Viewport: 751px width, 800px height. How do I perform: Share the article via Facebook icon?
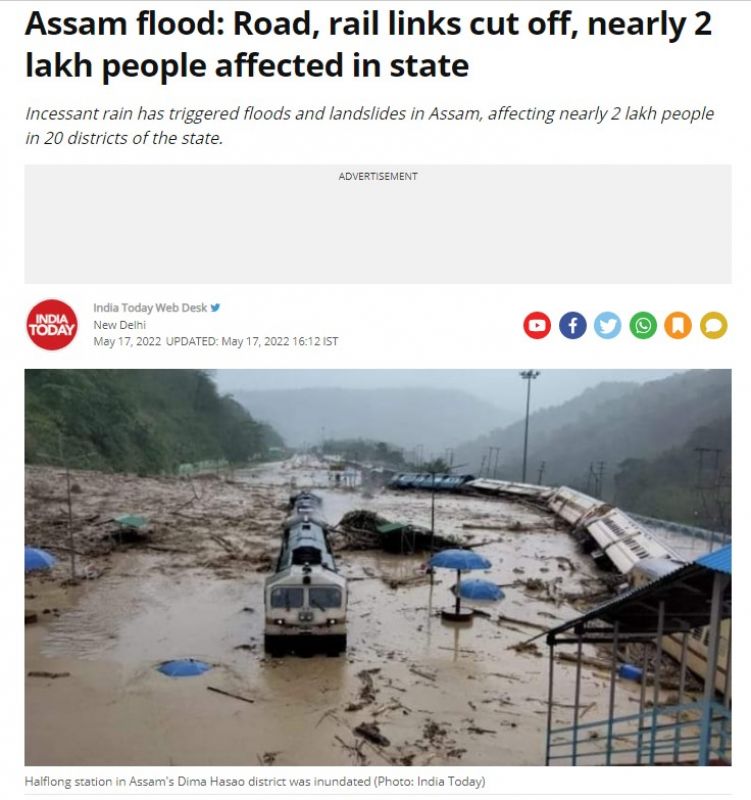tap(572, 325)
